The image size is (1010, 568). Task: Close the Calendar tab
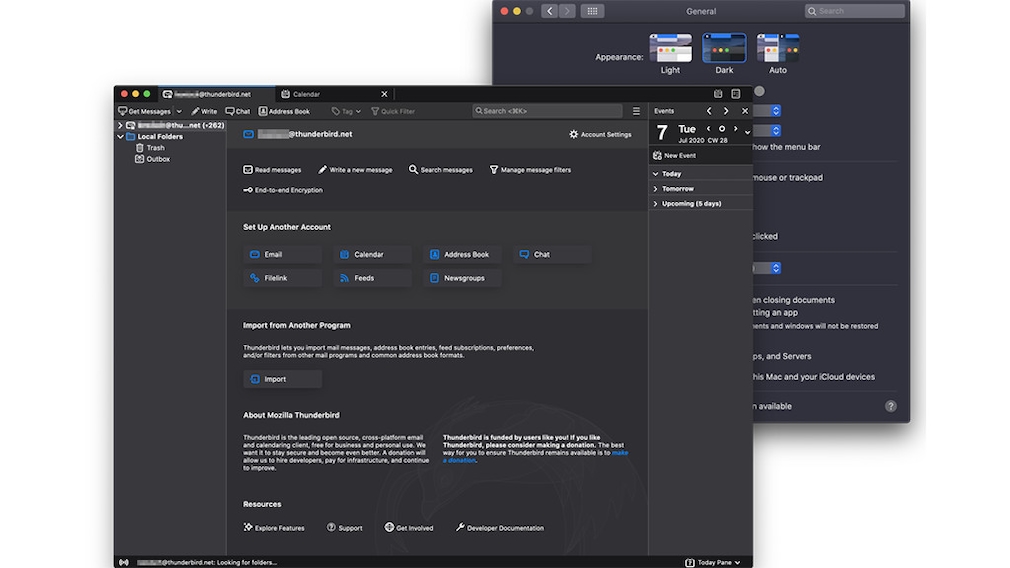pos(385,94)
